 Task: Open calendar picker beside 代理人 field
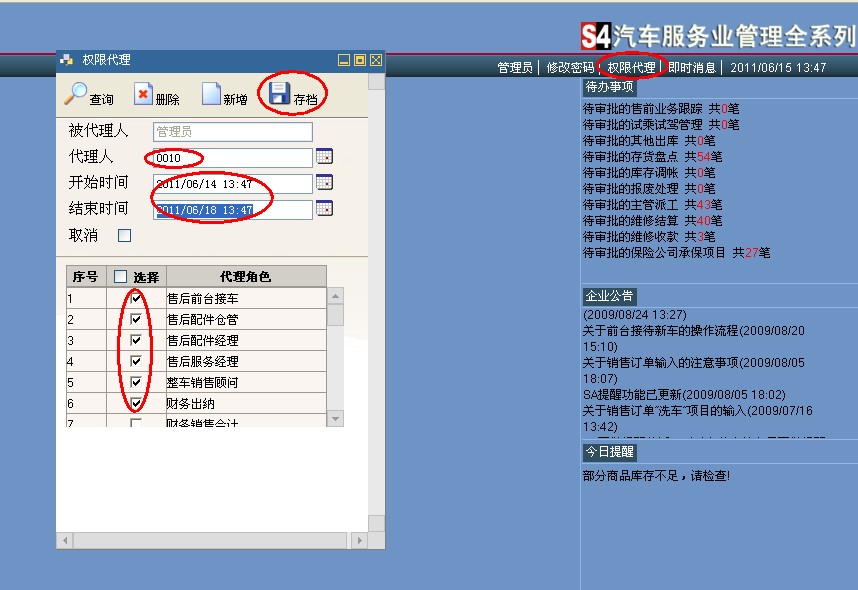coord(324,157)
